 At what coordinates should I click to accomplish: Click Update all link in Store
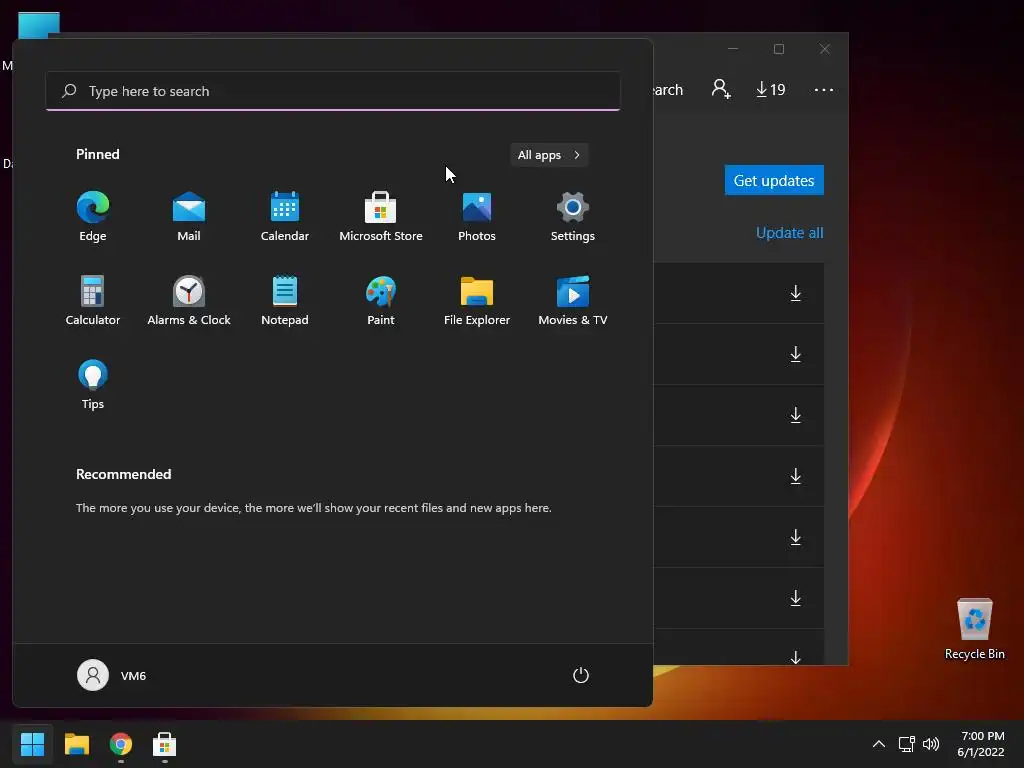point(789,232)
